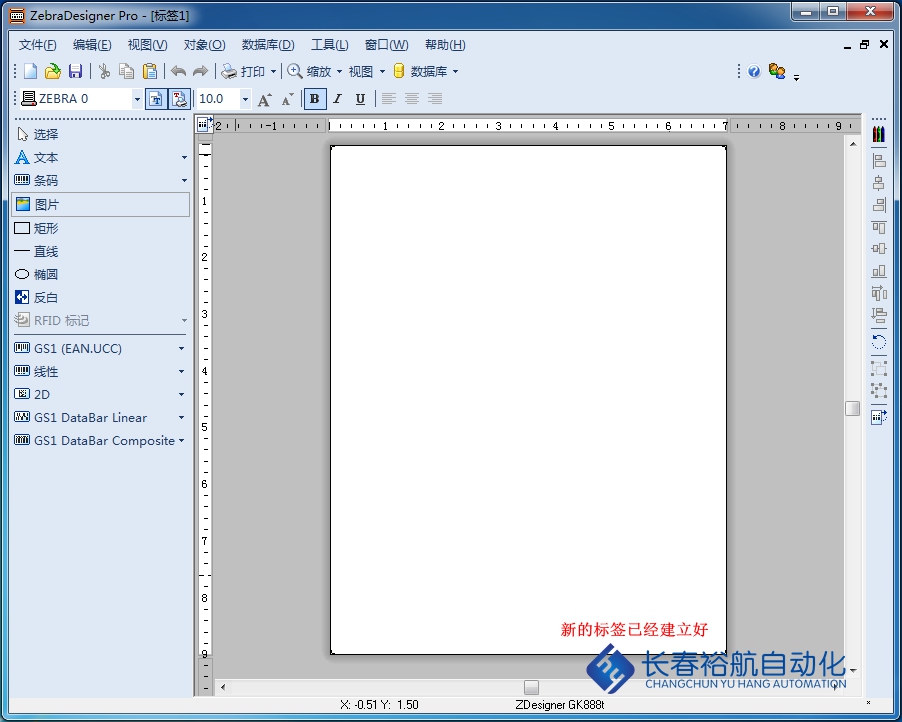Open a label file via folder icon
Image resolution: width=902 pixels, height=722 pixels.
[x=53, y=71]
